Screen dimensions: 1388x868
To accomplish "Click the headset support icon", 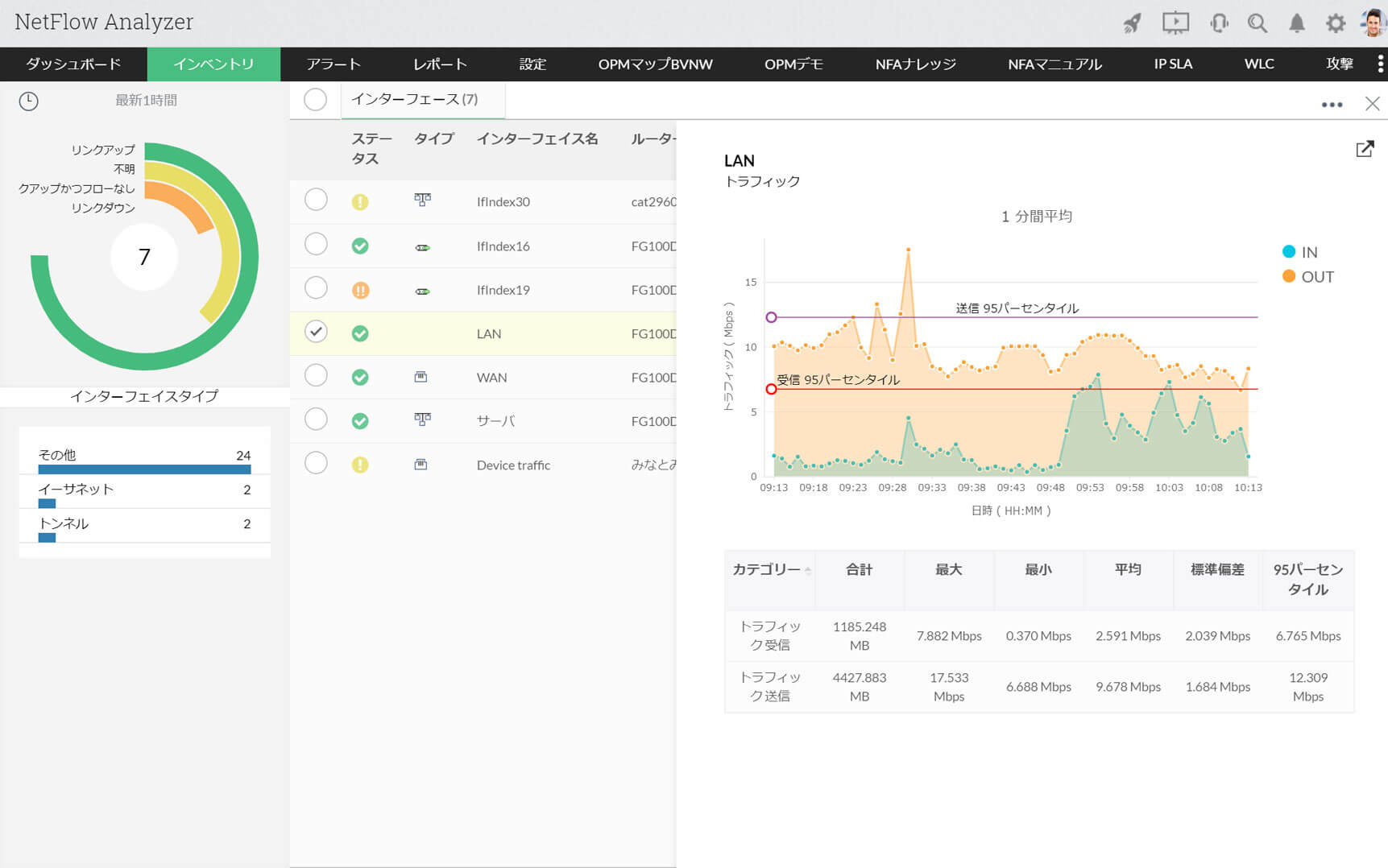I will click(x=1219, y=23).
